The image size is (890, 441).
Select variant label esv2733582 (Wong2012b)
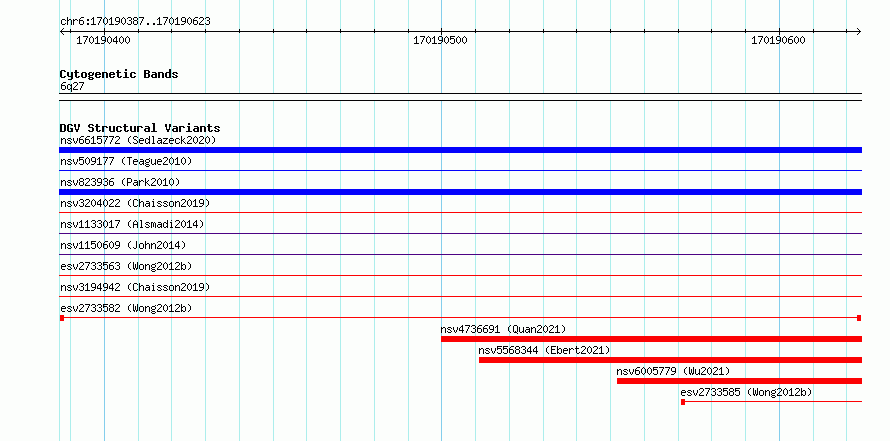pyautogui.click(x=126, y=308)
